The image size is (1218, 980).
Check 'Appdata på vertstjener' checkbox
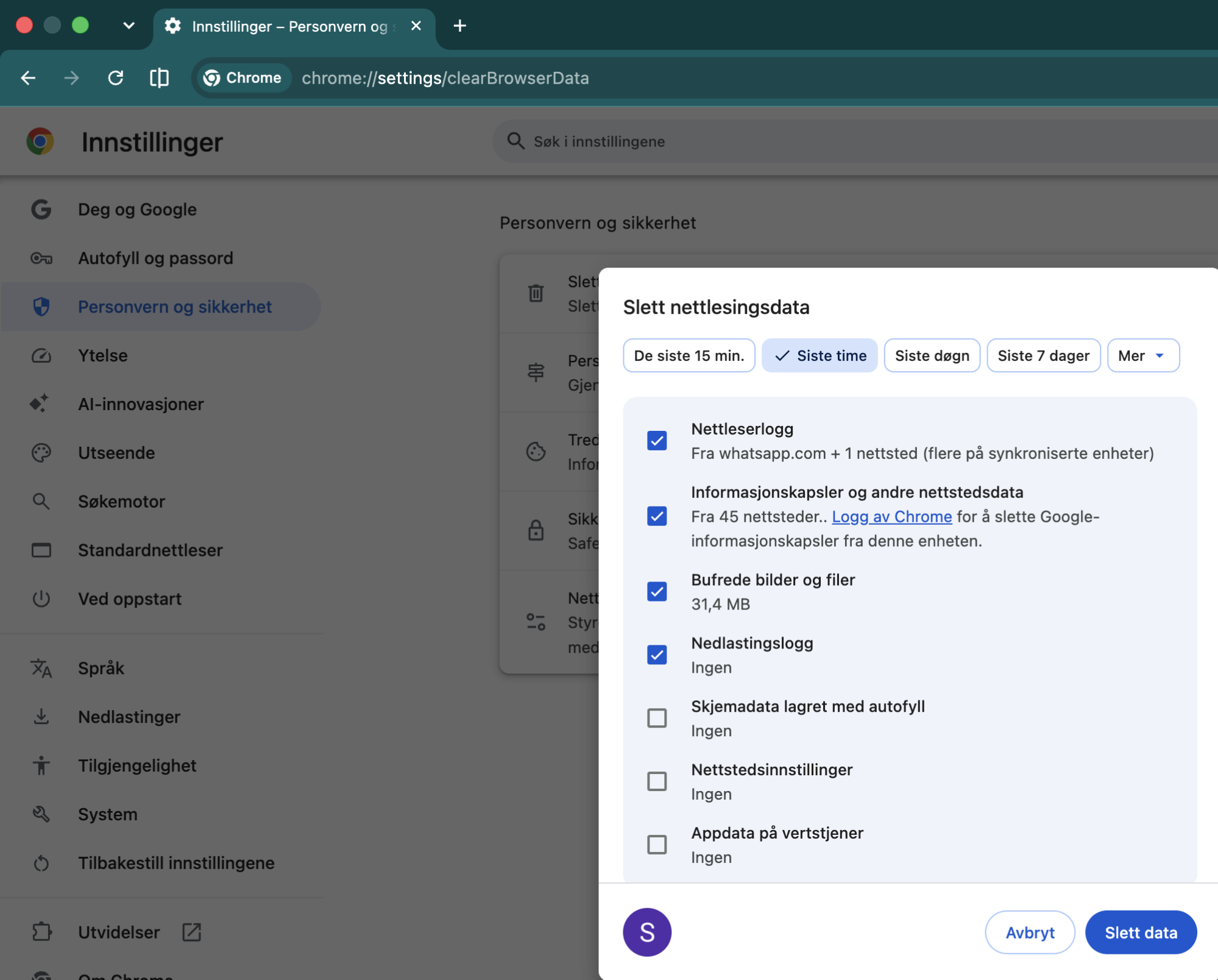coord(657,845)
